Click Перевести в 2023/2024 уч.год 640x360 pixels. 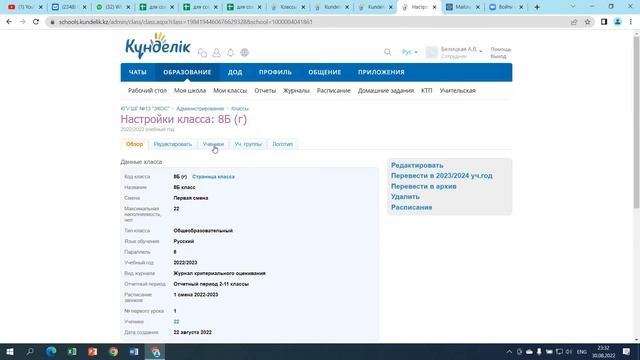pyautogui.click(x=442, y=176)
